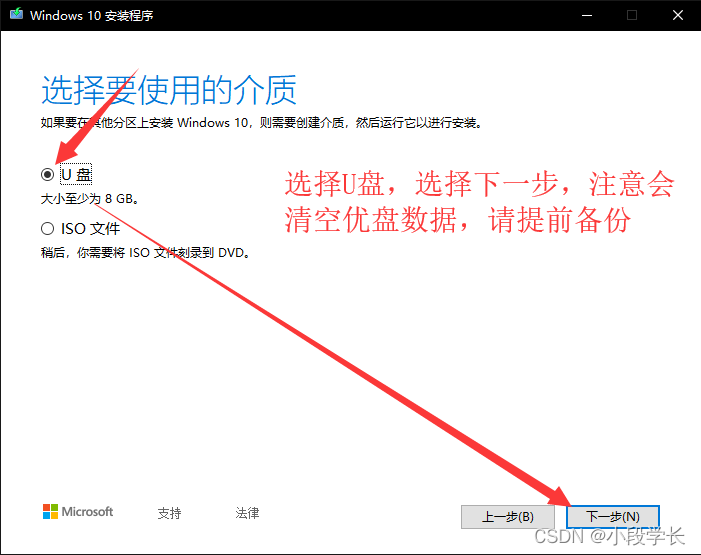Click the text 稍后，你需要将 ISO 文件刻录到 DVD。
This screenshot has height=555, width=701.
pos(145,253)
